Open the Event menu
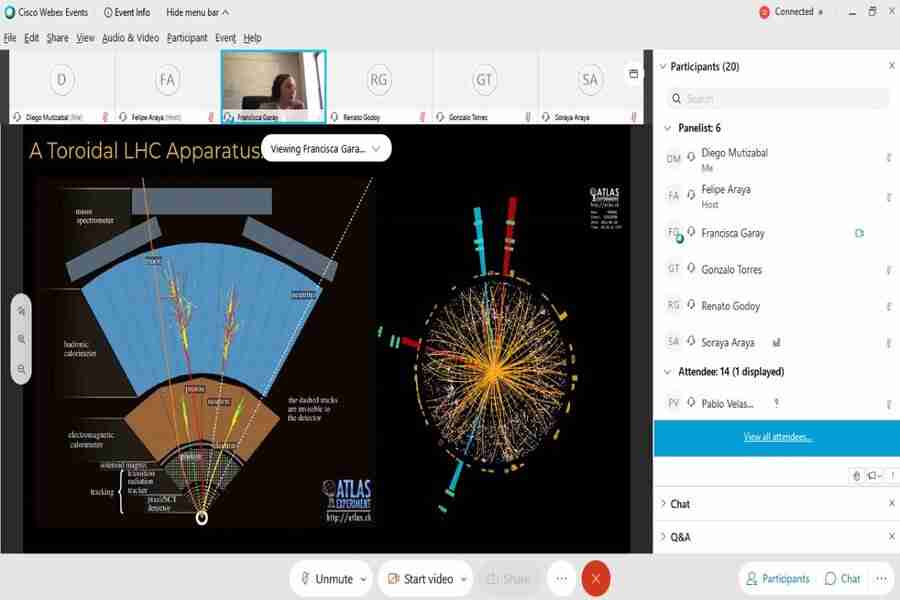This screenshot has height=600, width=900. coord(226,38)
